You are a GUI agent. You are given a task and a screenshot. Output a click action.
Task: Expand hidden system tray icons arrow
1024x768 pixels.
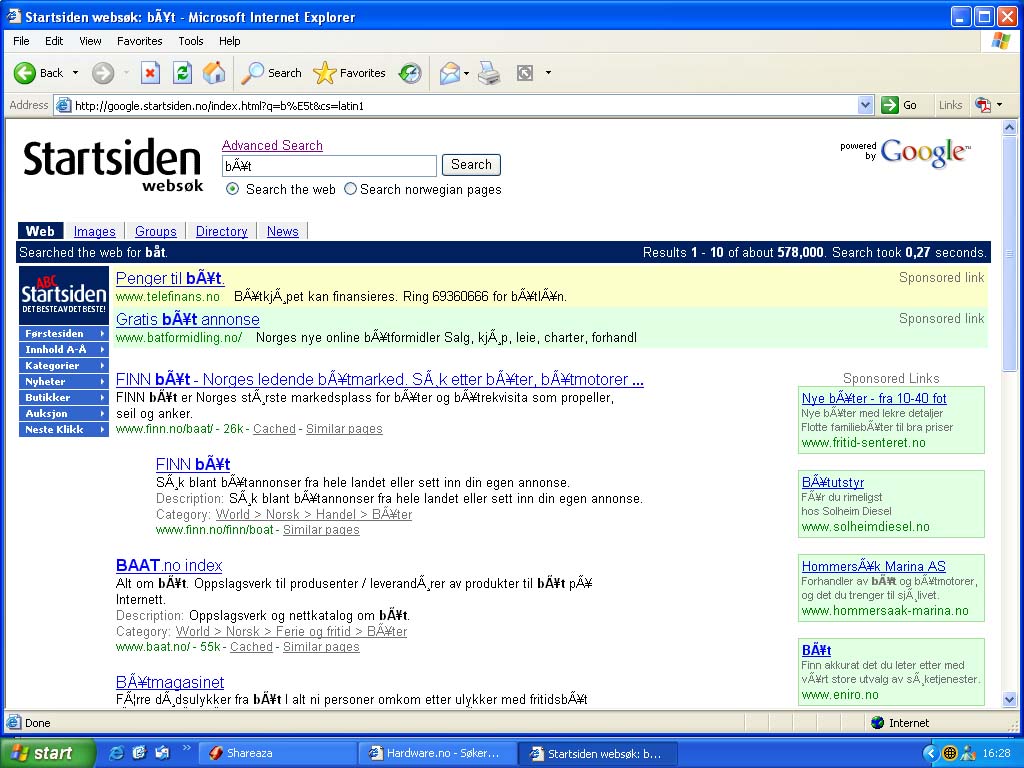[931, 753]
